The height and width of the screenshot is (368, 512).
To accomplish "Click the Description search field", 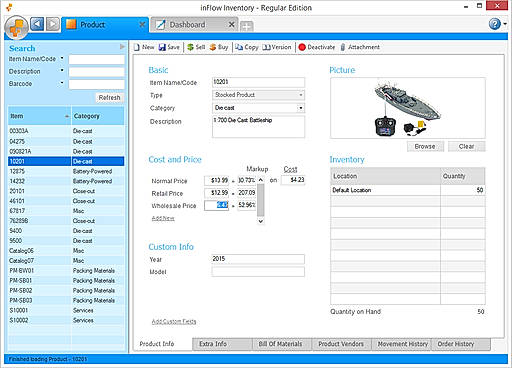I will pos(96,72).
